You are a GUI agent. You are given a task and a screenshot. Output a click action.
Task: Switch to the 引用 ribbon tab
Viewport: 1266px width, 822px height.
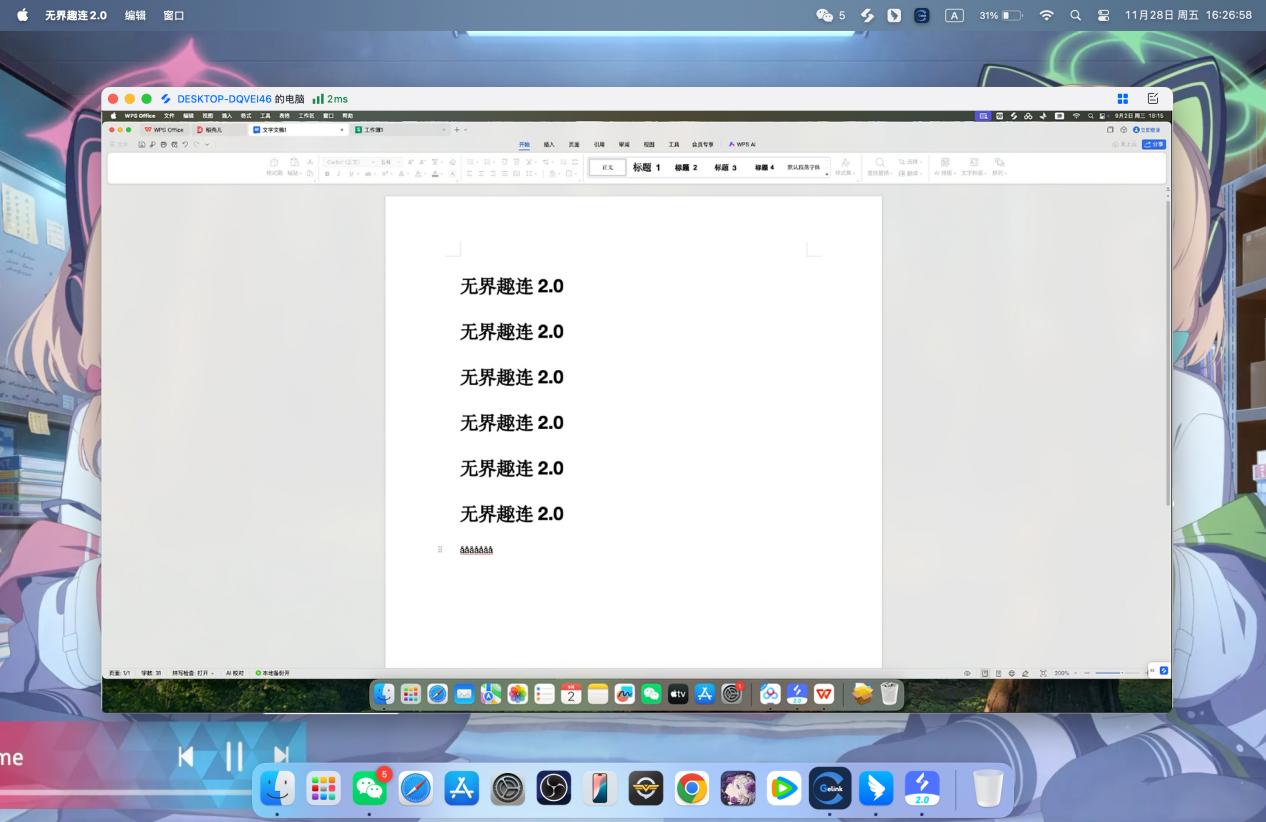pyautogui.click(x=599, y=144)
